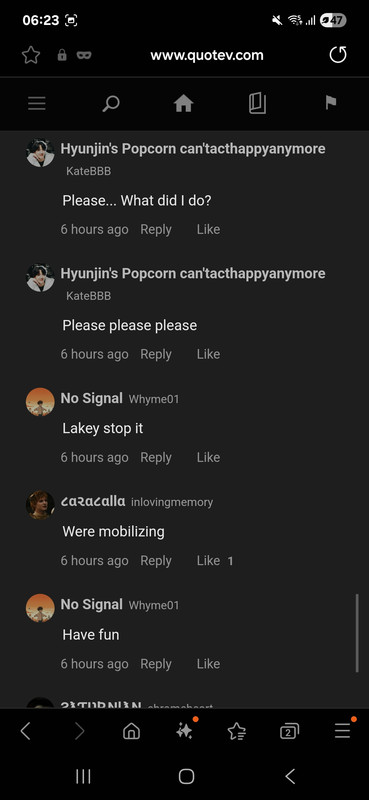Screen dimensions: 369x800
Task: Like the 'Have fun' comment
Action: click(208, 664)
